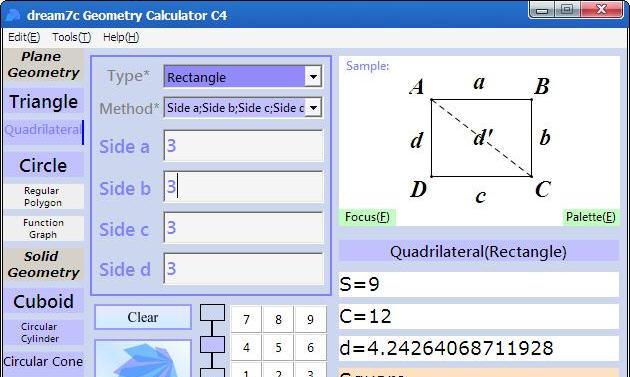Click the Plane Geometry section header
The width and height of the screenshot is (630, 377).
(44, 65)
